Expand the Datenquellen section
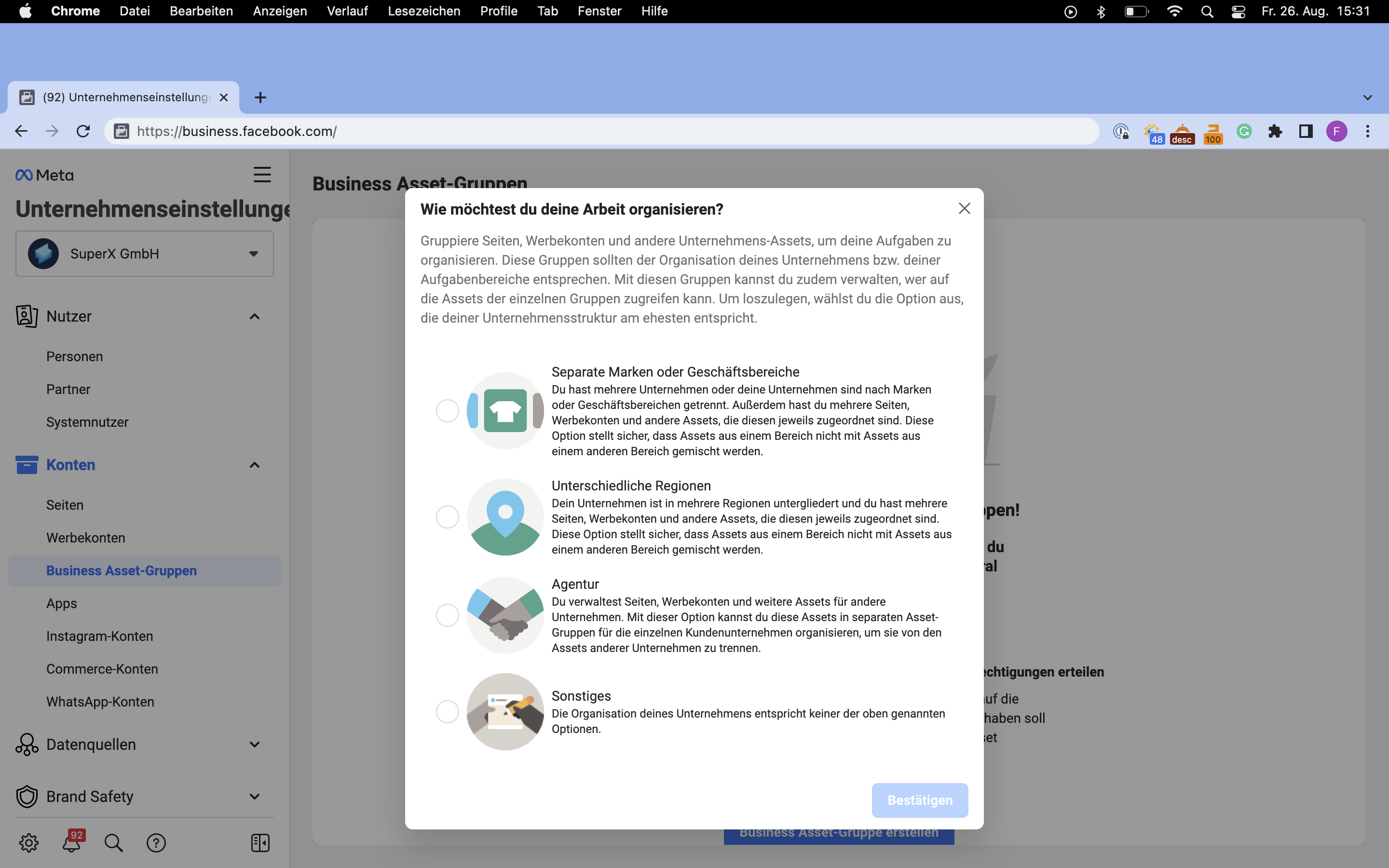 254,745
